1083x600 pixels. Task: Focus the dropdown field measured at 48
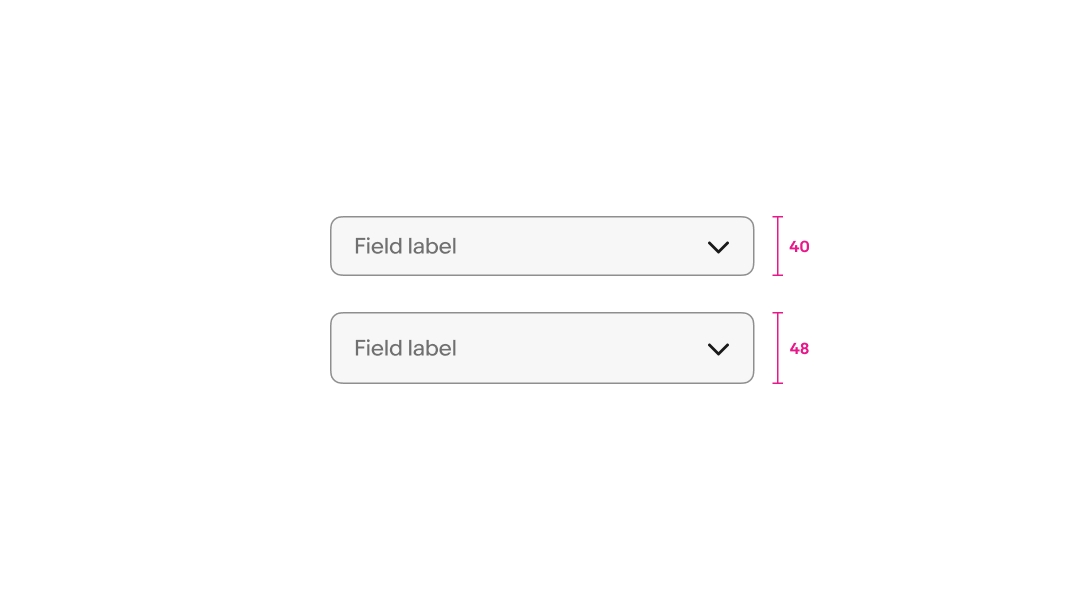tap(542, 348)
